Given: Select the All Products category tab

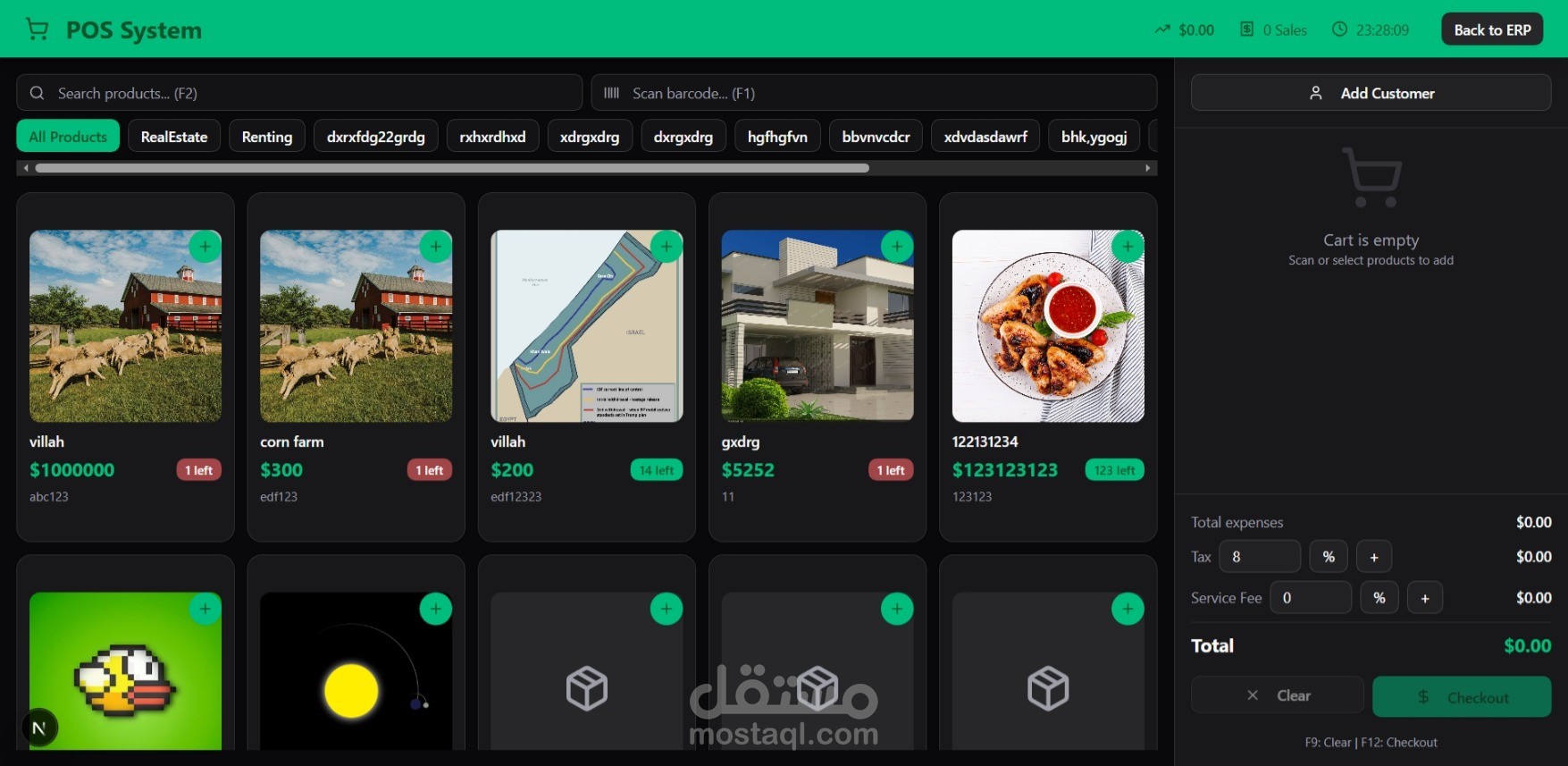Looking at the screenshot, I should pos(68,137).
